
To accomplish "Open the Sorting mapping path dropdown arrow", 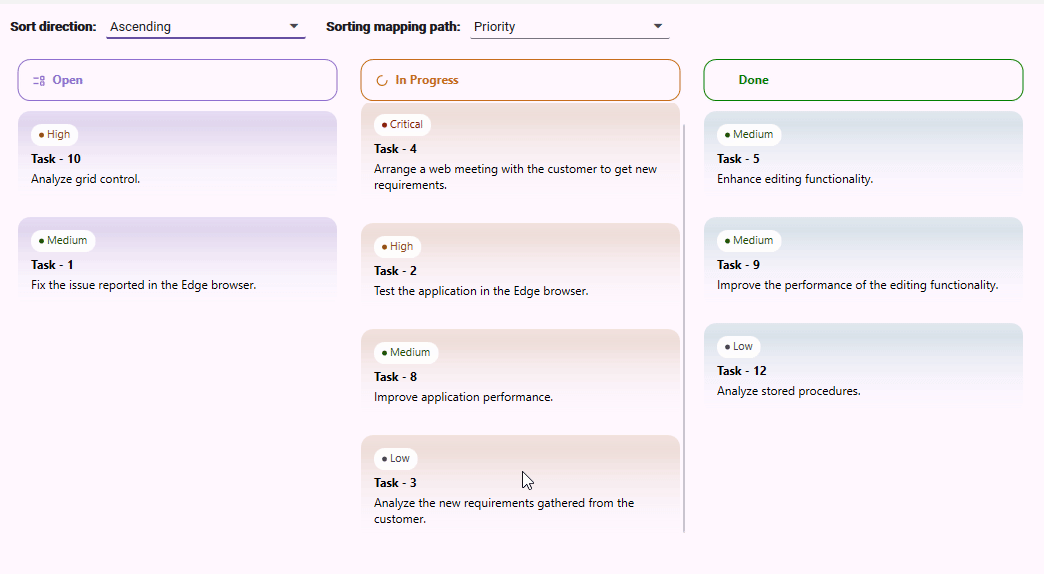I will click(658, 27).
